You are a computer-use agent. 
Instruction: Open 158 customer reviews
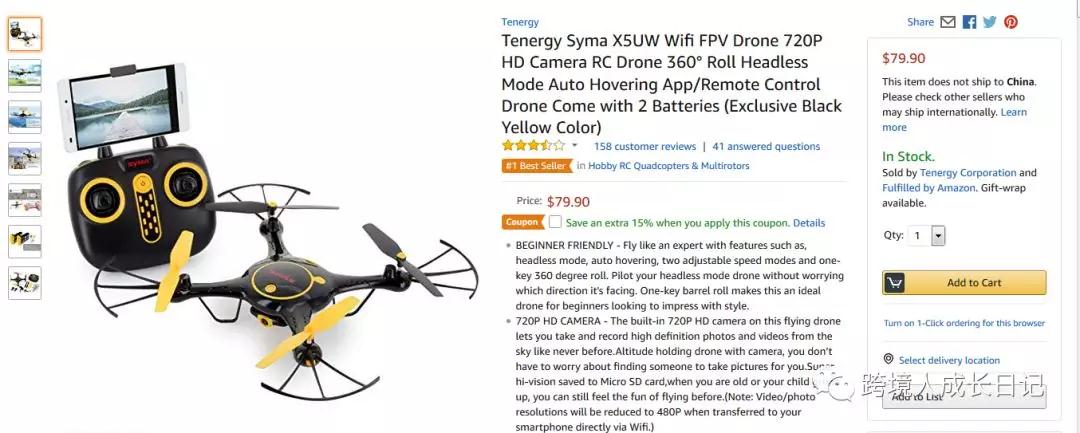(645, 146)
